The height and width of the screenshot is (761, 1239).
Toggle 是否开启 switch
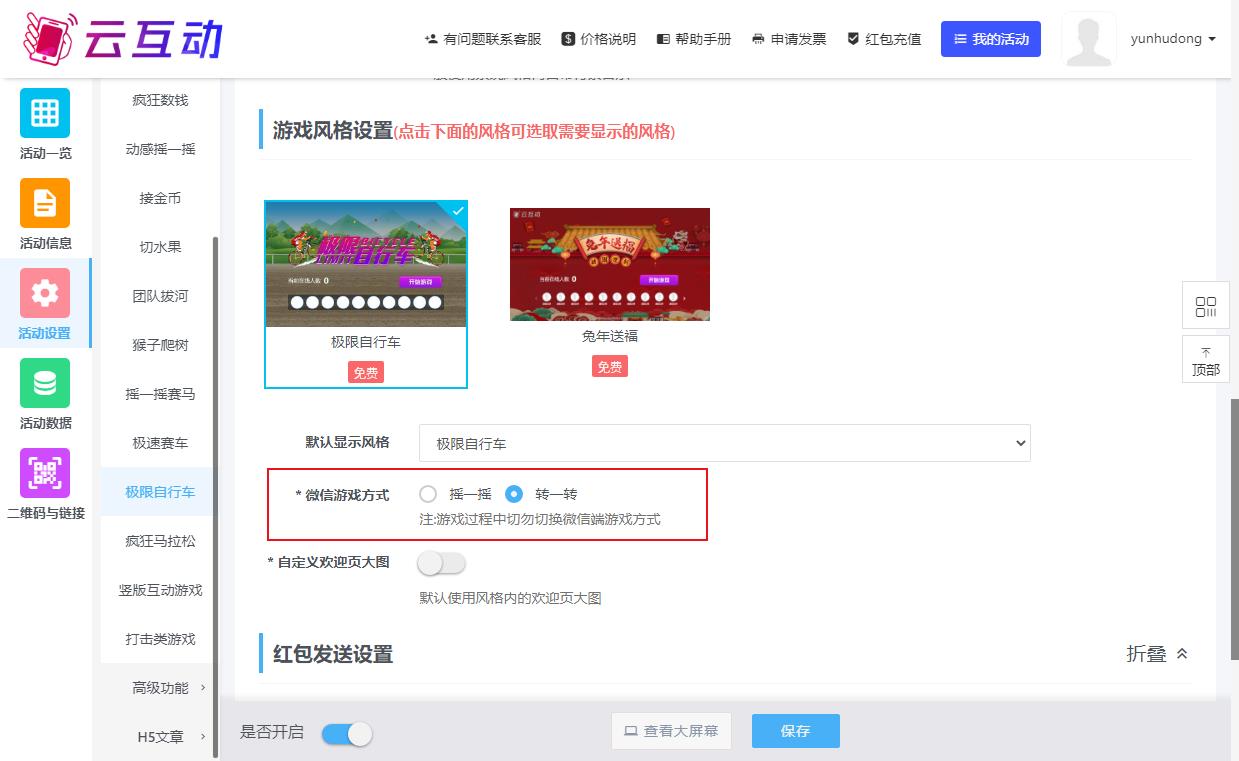coord(347,734)
